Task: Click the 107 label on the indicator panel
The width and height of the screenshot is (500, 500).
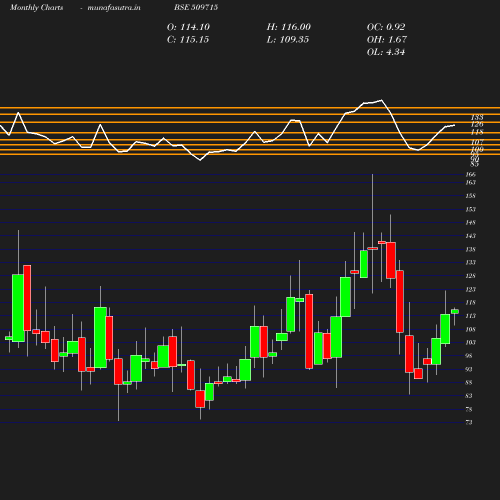Action: tap(477, 142)
